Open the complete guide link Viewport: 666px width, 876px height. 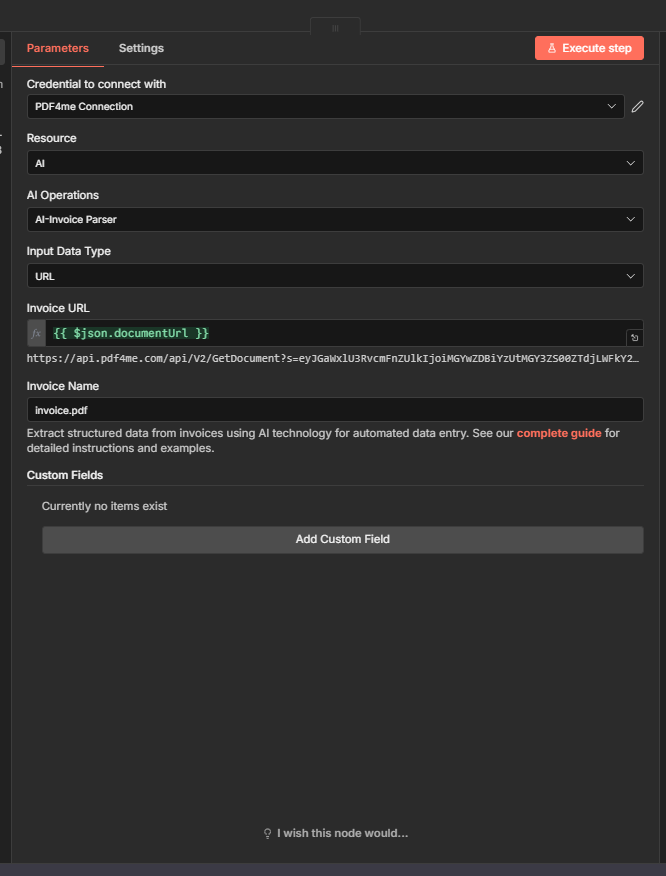(559, 433)
